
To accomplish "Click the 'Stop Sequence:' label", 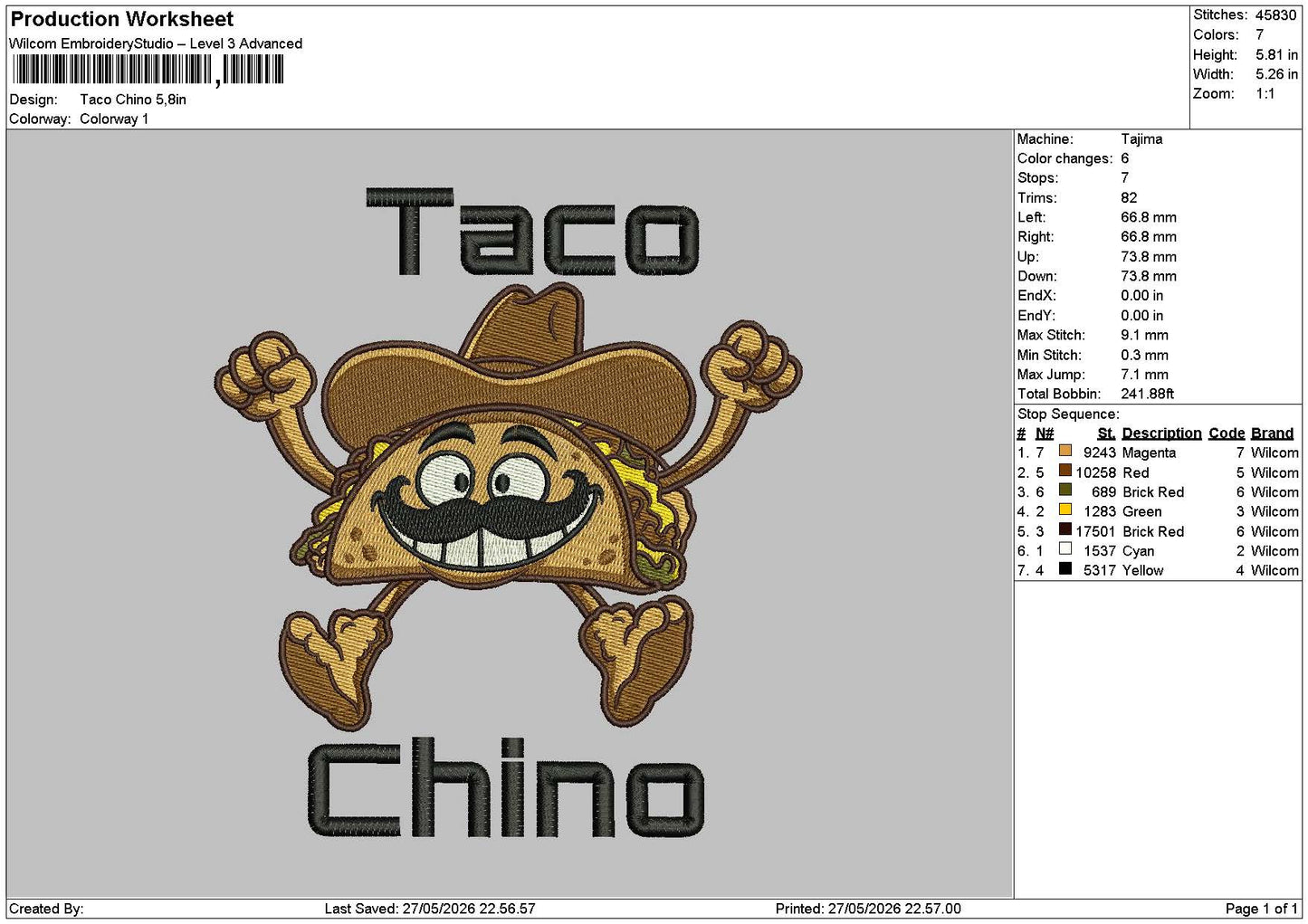I will tap(1068, 414).
